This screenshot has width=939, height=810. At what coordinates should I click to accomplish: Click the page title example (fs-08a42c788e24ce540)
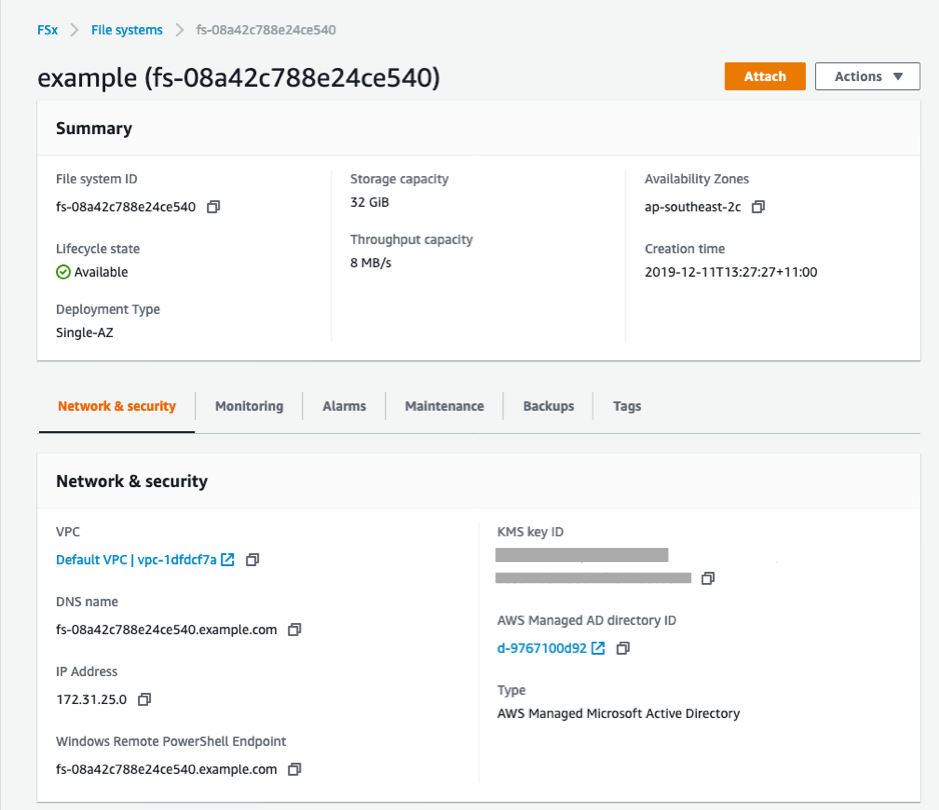tap(239, 78)
